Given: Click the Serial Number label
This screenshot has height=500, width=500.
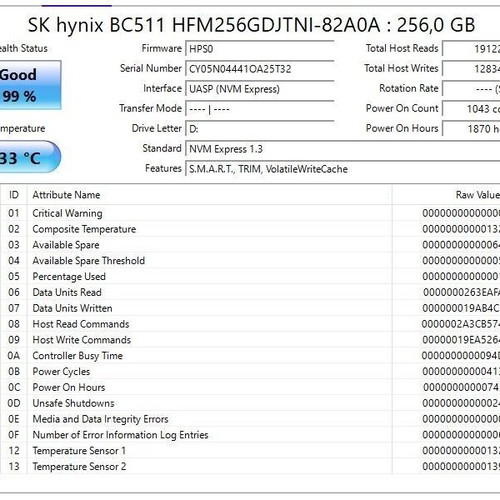Looking at the screenshot, I should pyautogui.click(x=151, y=68).
